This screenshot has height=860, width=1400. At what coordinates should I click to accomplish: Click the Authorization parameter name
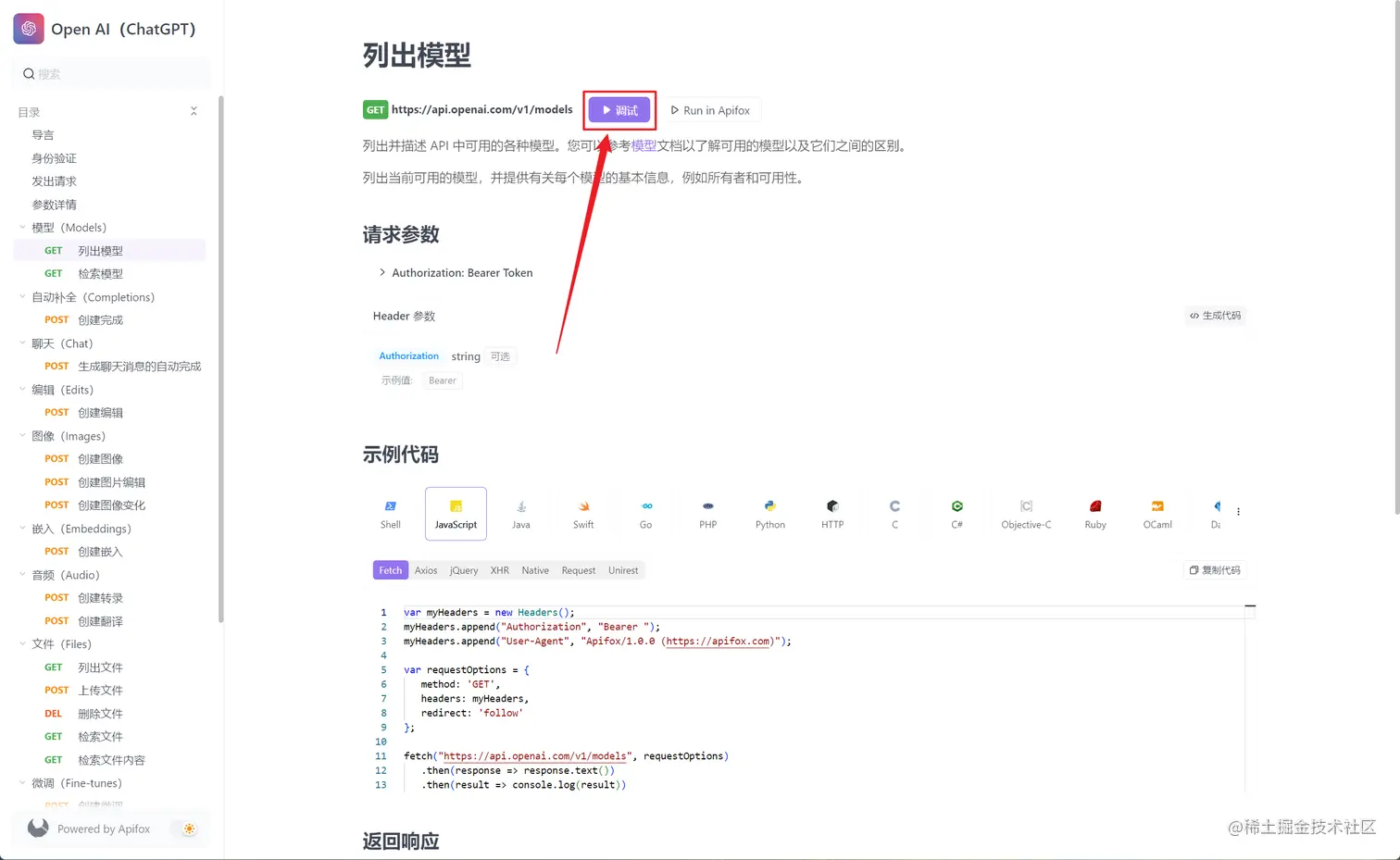coord(408,355)
